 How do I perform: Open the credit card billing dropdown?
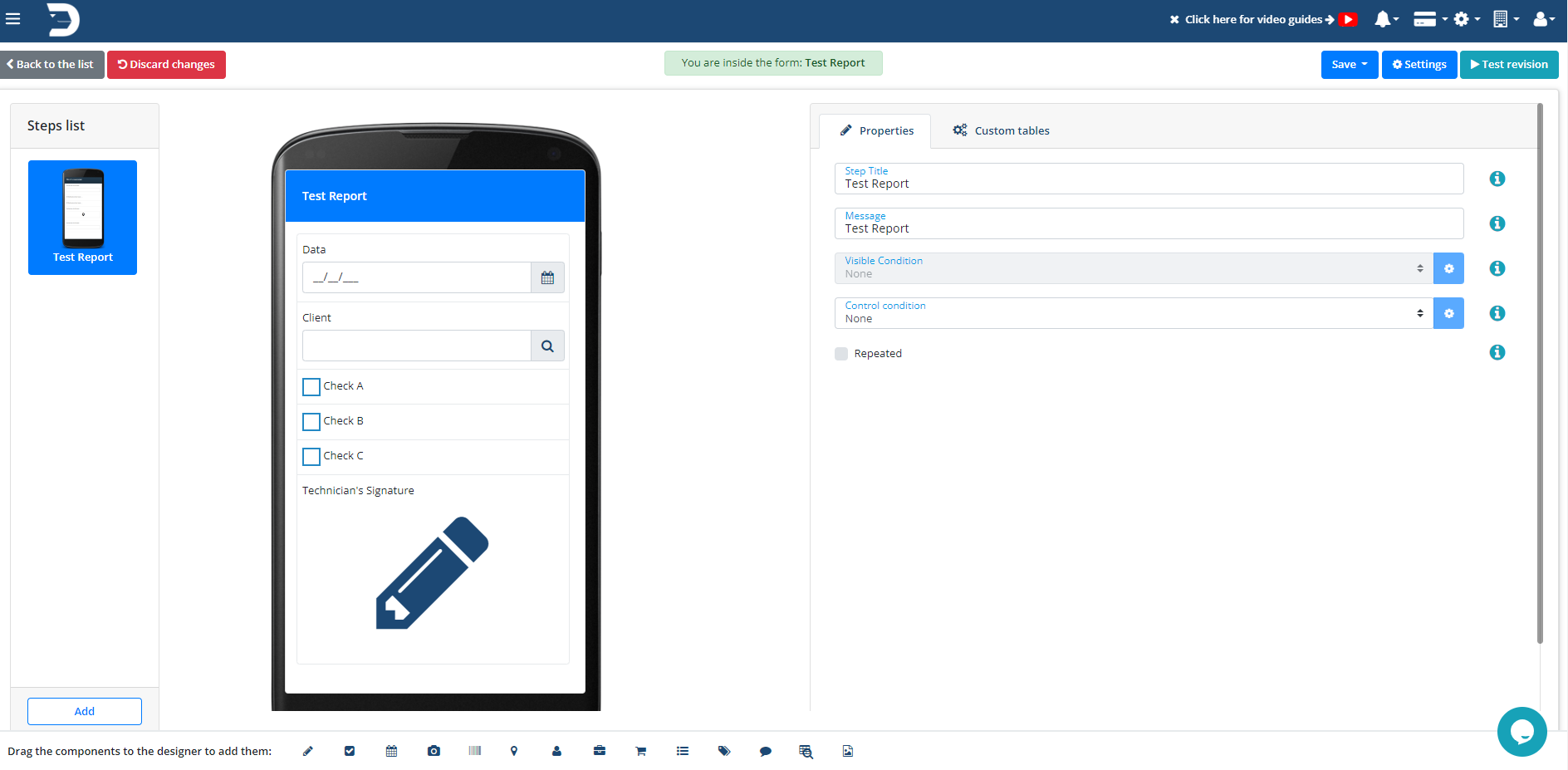tap(1430, 19)
